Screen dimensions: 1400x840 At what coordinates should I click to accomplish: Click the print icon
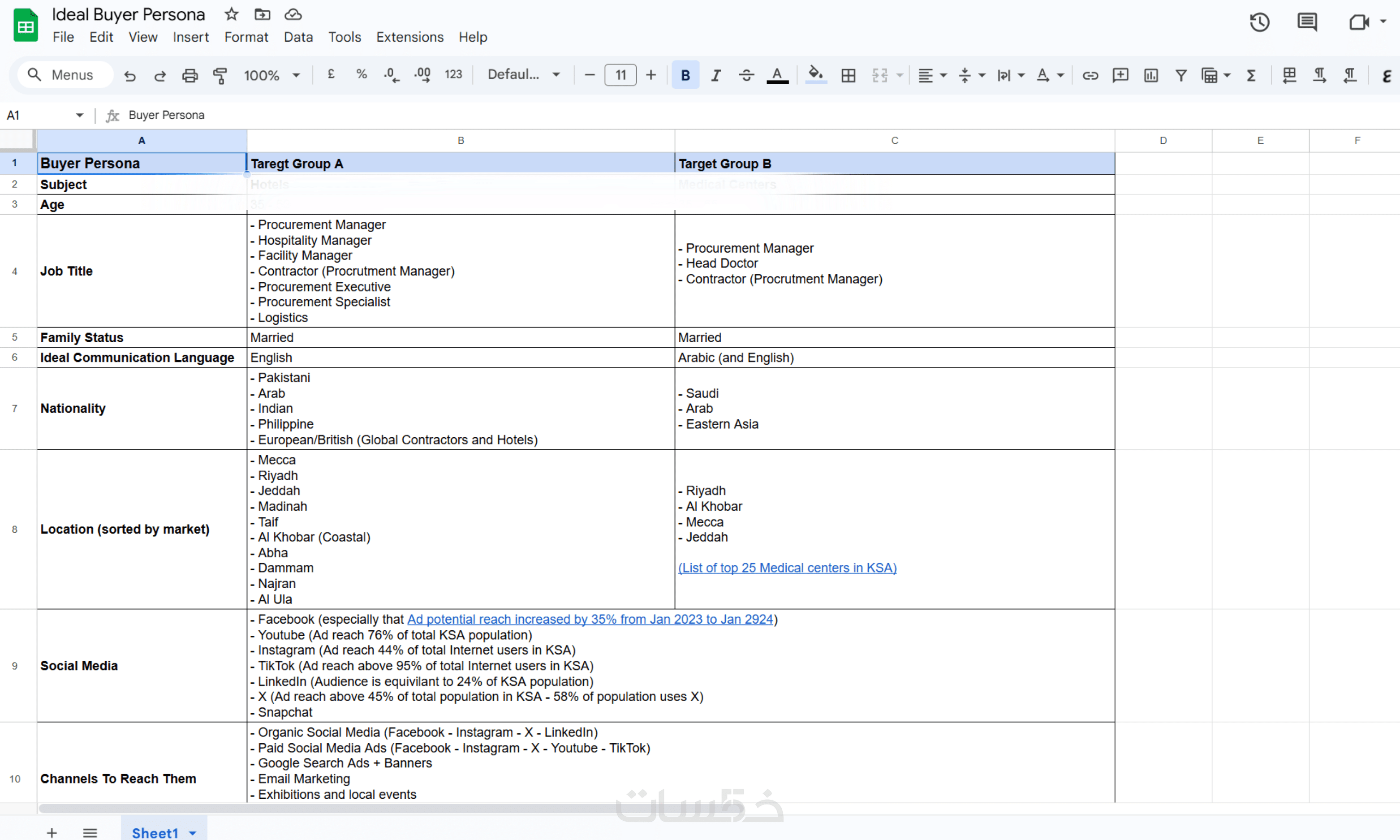(x=190, y=75)
